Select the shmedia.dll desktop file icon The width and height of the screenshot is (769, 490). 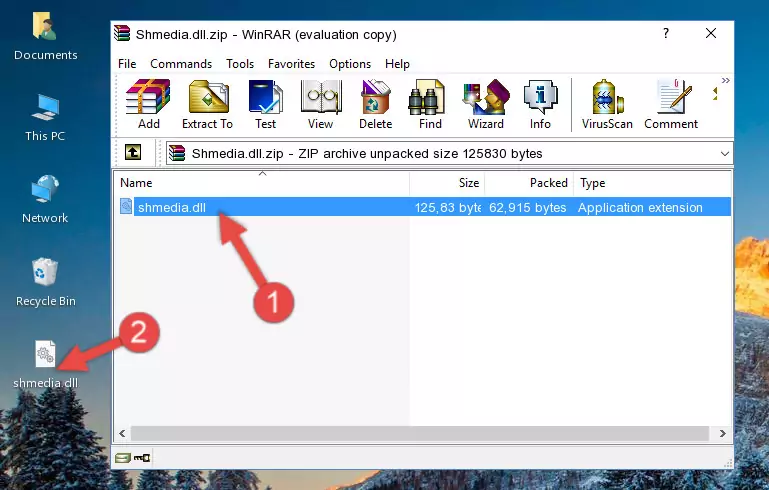point(45,365)
